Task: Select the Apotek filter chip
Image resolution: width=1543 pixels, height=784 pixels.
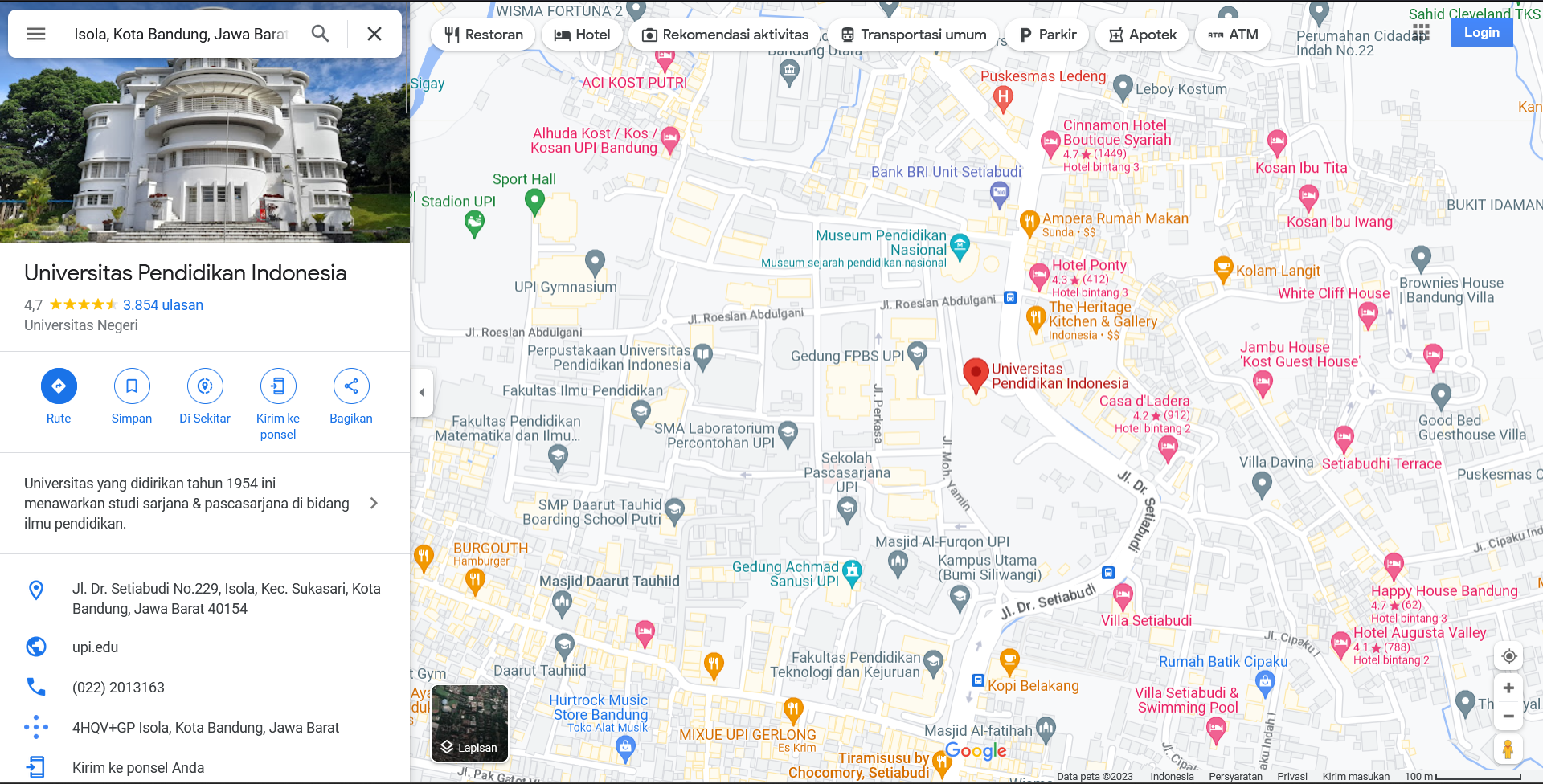Action: tap(1142, 35)
